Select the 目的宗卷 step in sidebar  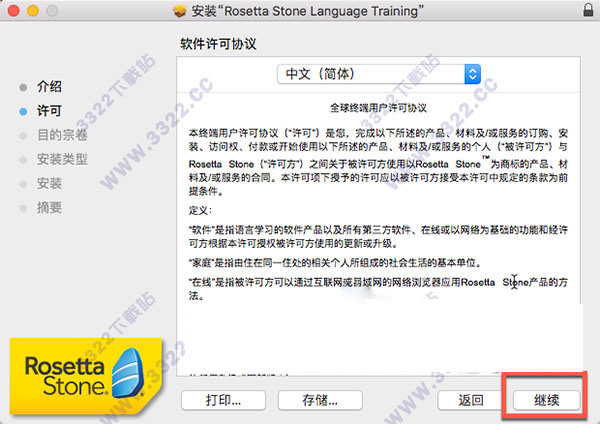point(62,135)
